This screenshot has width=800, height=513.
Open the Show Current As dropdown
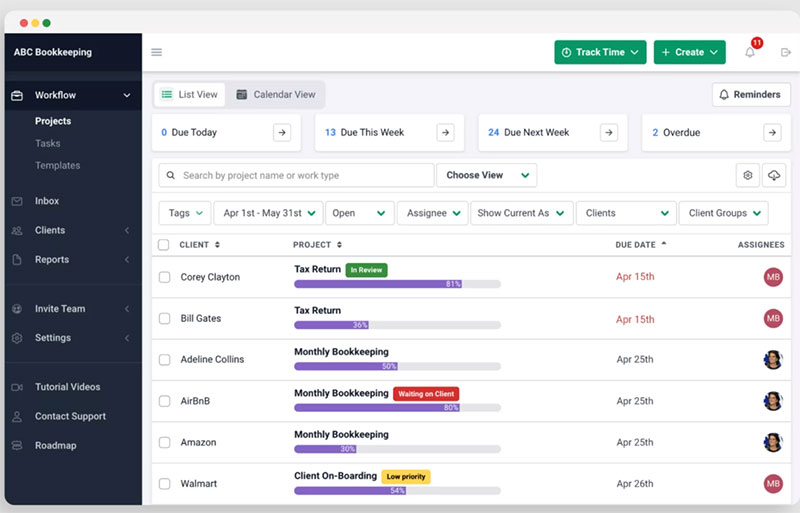522,213
